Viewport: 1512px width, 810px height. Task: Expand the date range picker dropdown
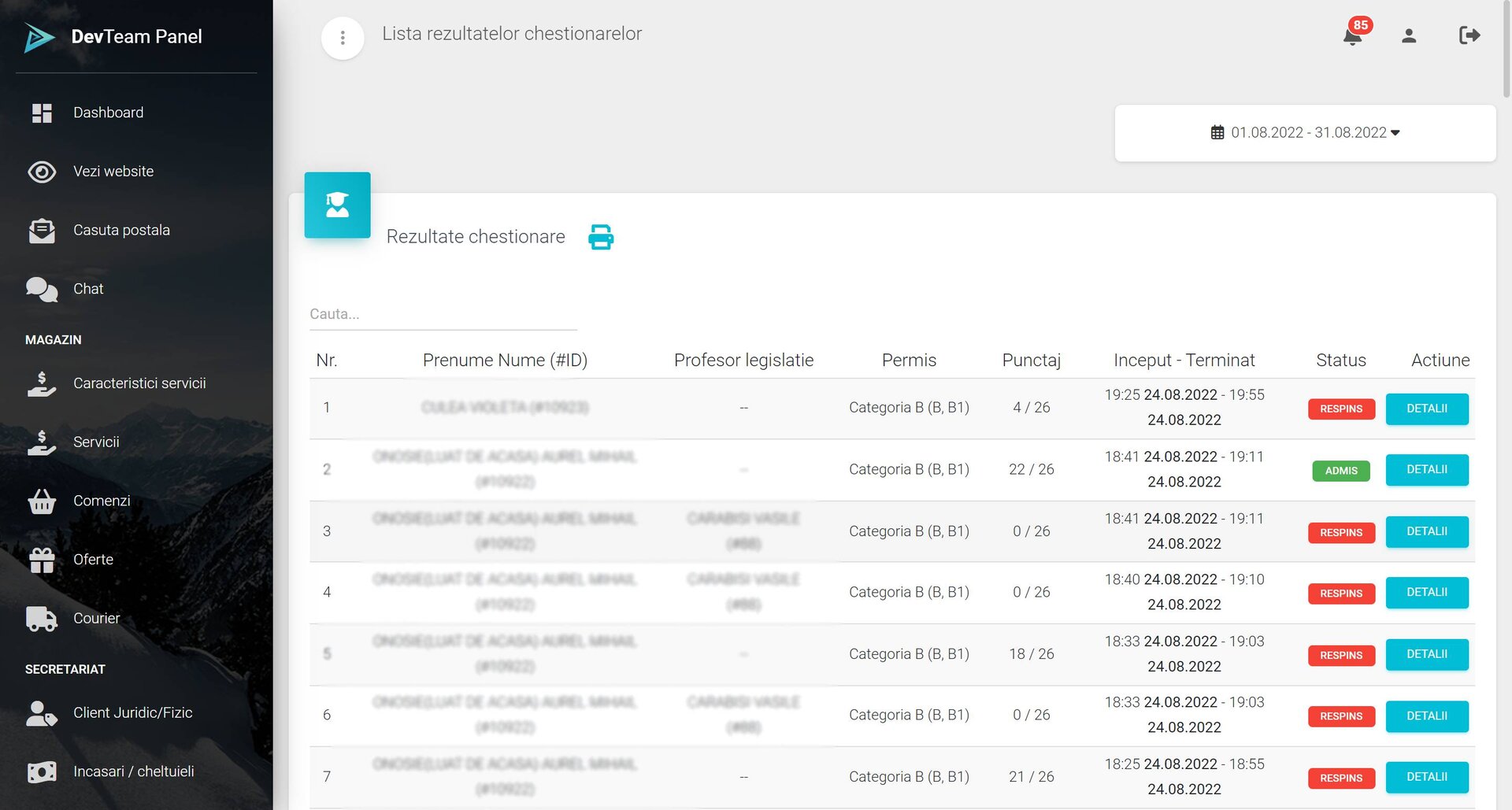tap(1305, 133)
